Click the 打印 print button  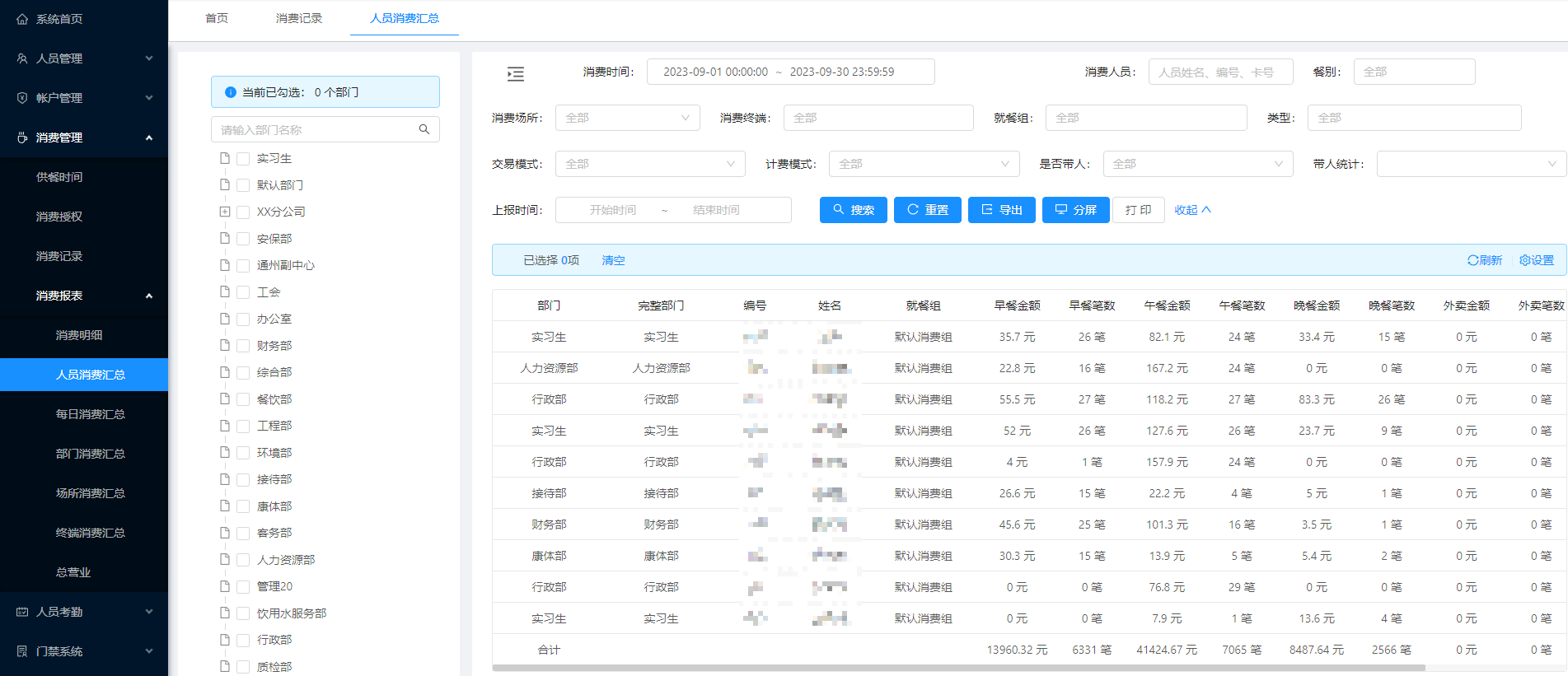click(1139, 210)
